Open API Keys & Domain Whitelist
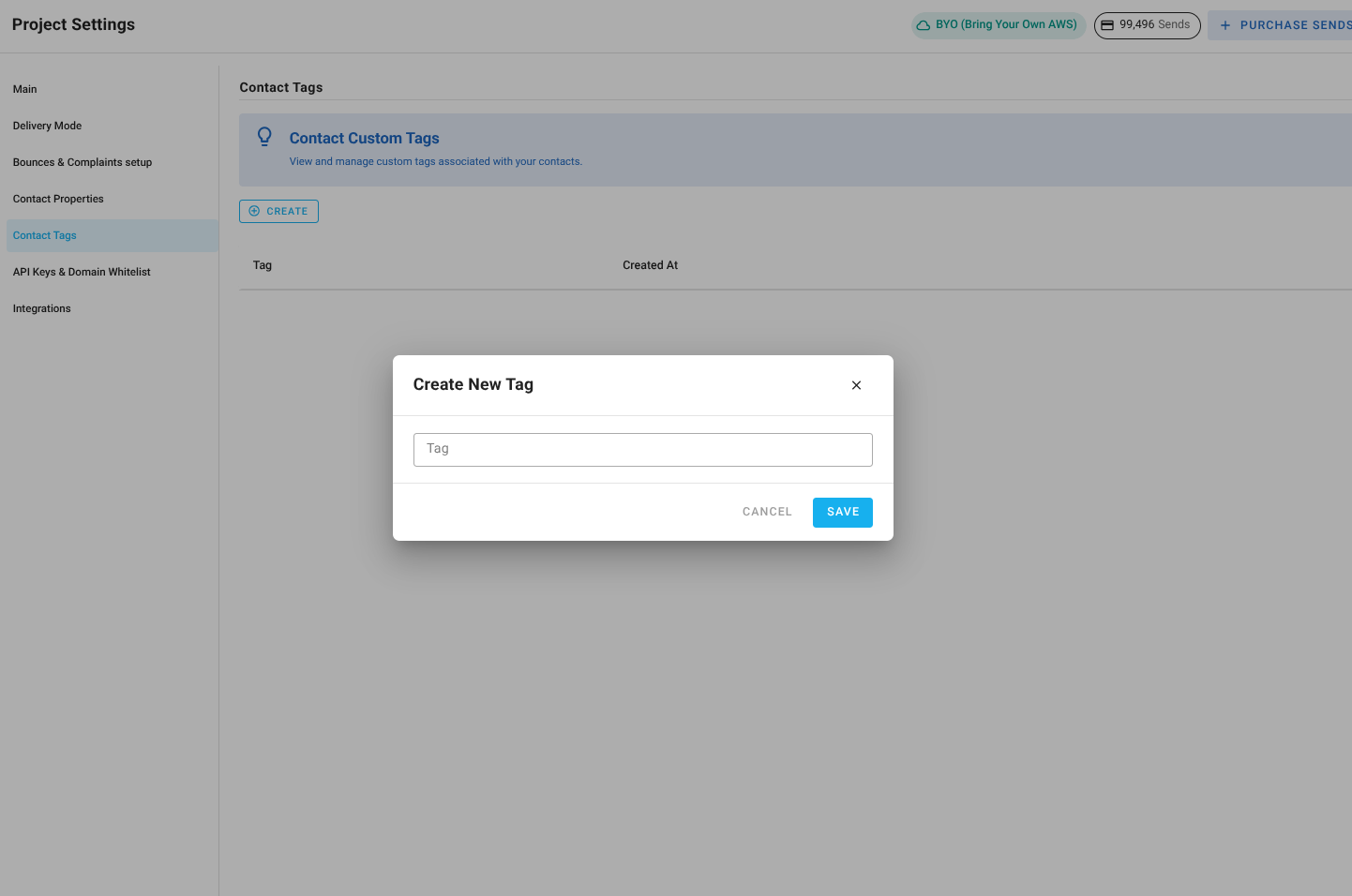The image size is (1352, 896). click(x=82, y=272)
